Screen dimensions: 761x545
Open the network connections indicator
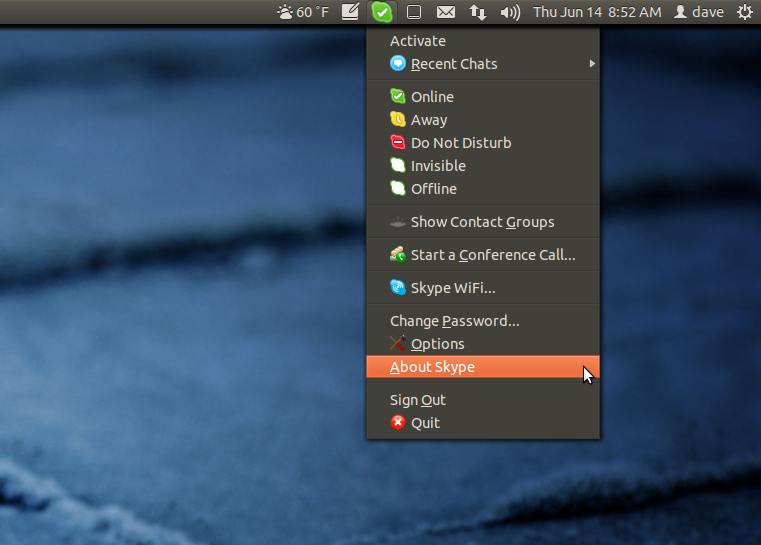click(x=478, y=12)
